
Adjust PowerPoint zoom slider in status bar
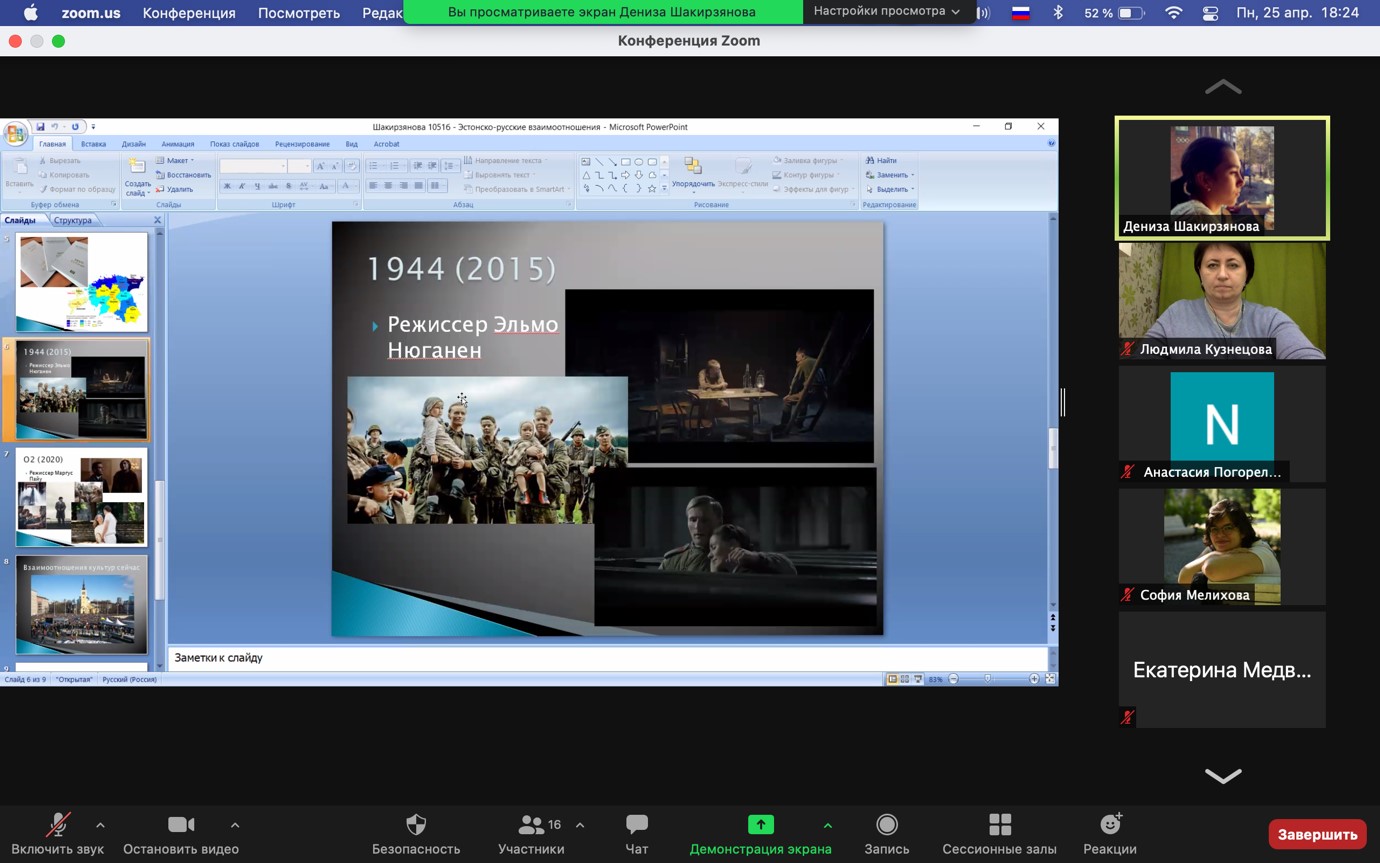[988, 679]
